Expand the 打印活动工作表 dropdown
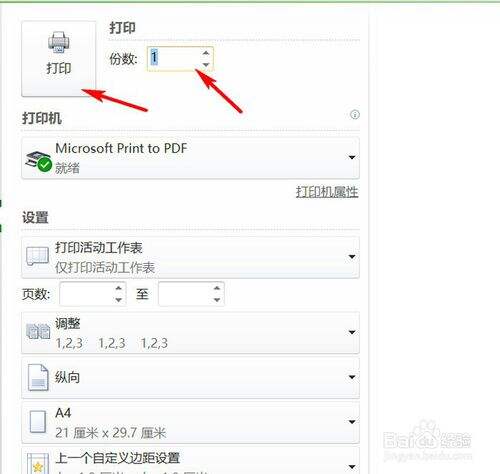The height and width of the screenshot is (474, 500). (352, 257)
